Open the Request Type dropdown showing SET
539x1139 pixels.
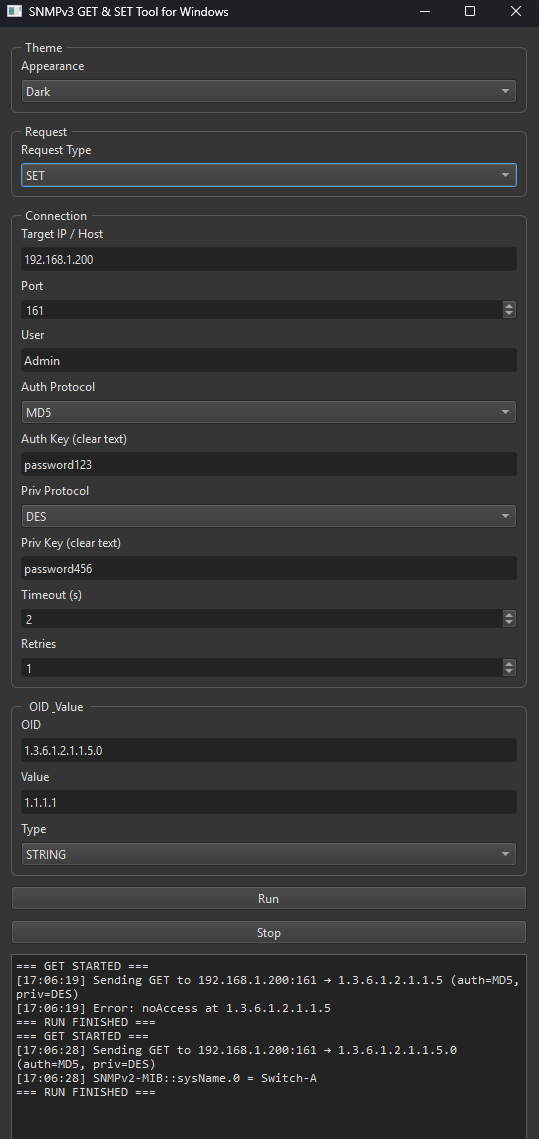268,175
